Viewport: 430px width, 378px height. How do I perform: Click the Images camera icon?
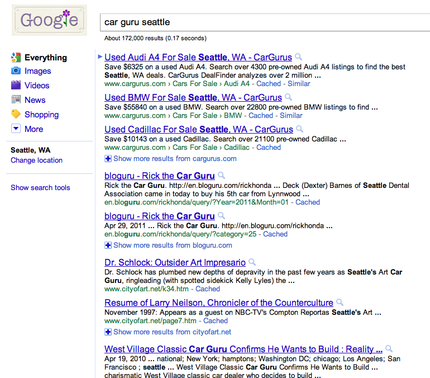pos(16,71)
